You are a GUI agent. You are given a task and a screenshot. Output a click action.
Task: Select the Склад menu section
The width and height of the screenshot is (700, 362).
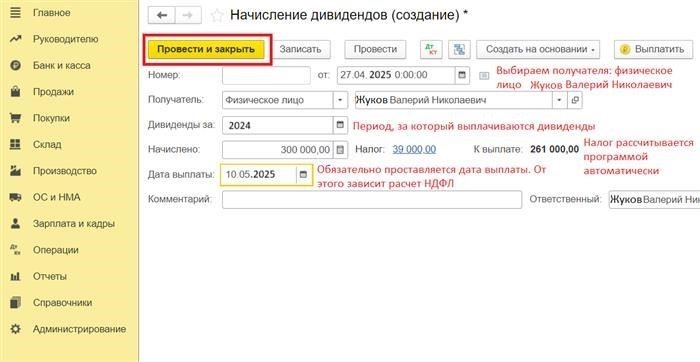point(47,145)
